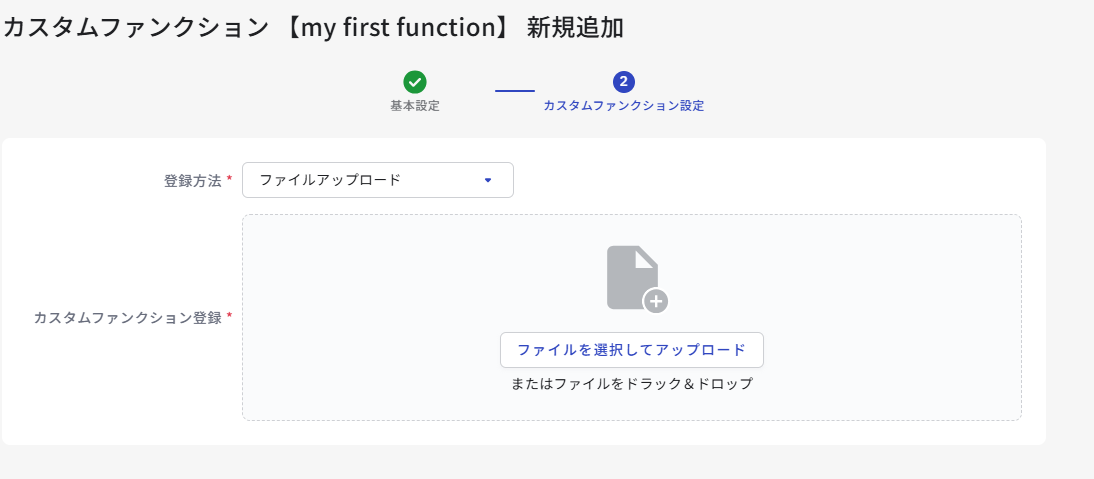Image resolution: width=1094 pixels, height=479 pixels.
Task: Open the 登録方法 dropdown arrow
Action: [x=488, y=180]
